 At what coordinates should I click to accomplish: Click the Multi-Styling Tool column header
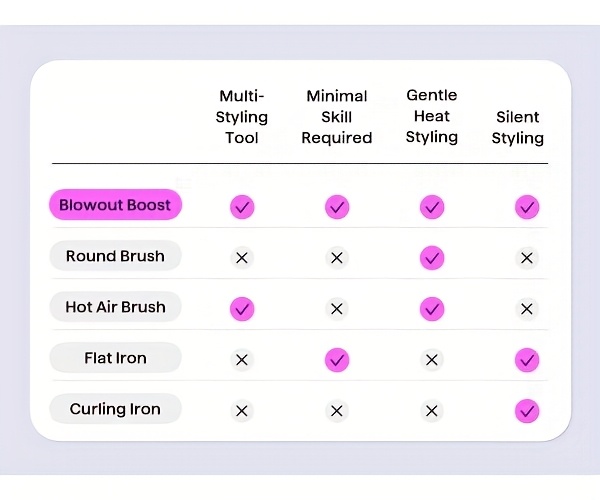pyautogui.click(x=242, y=117)
